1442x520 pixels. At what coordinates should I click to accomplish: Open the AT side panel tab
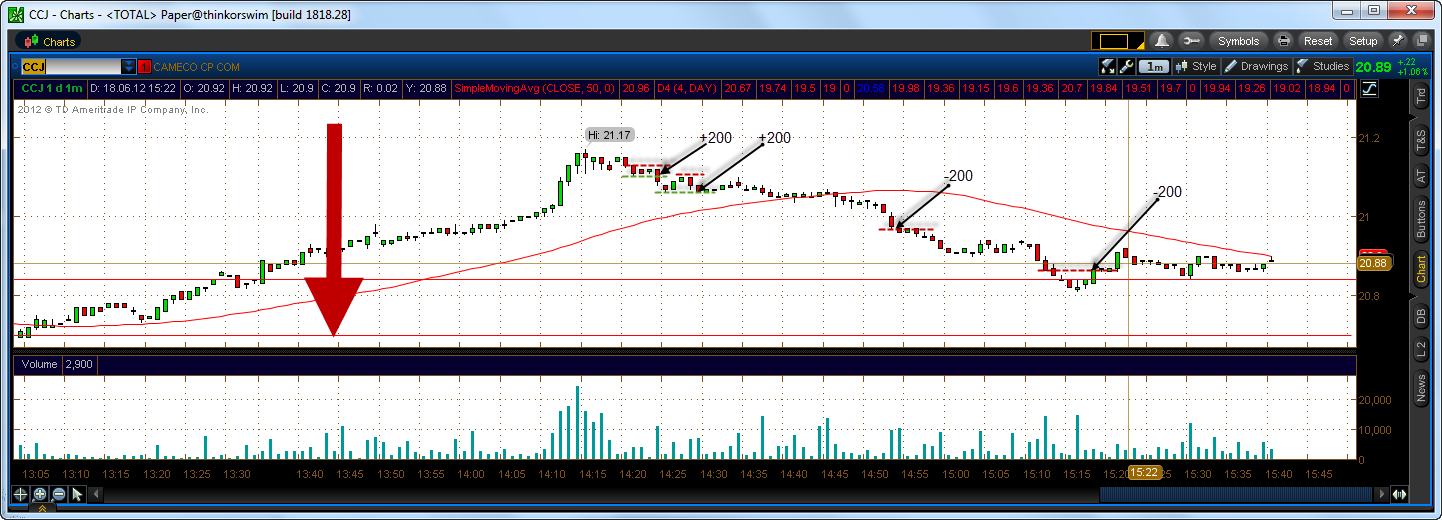pyautogui.click(x=1421, y=176)
